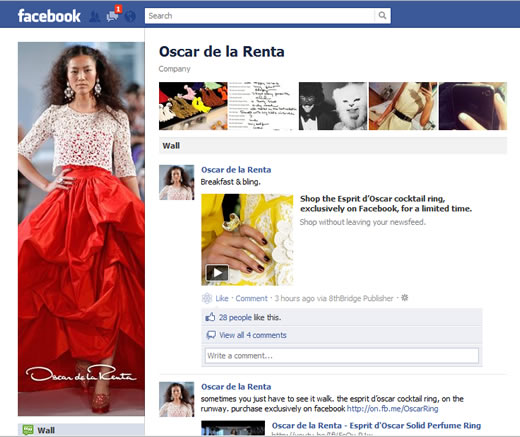This screenshot has height=437, width=520.
Task: Open the gear options icon on the post
Action: click(x=404, y=298)
